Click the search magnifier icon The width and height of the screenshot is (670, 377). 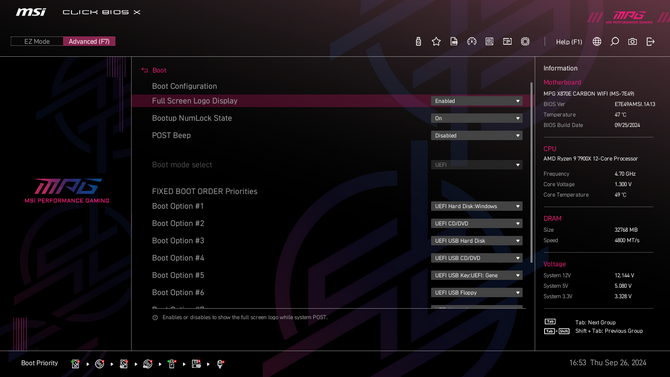[x=614, y=41]
